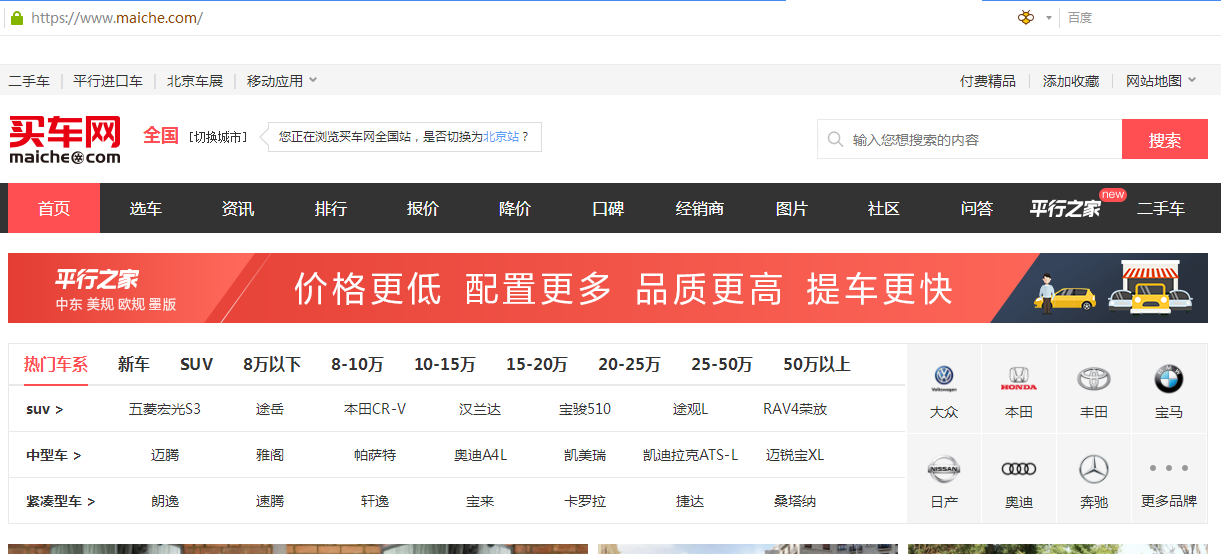
Task: Open the 切换城市 city switcher
Action: click(x=218, y=137)
